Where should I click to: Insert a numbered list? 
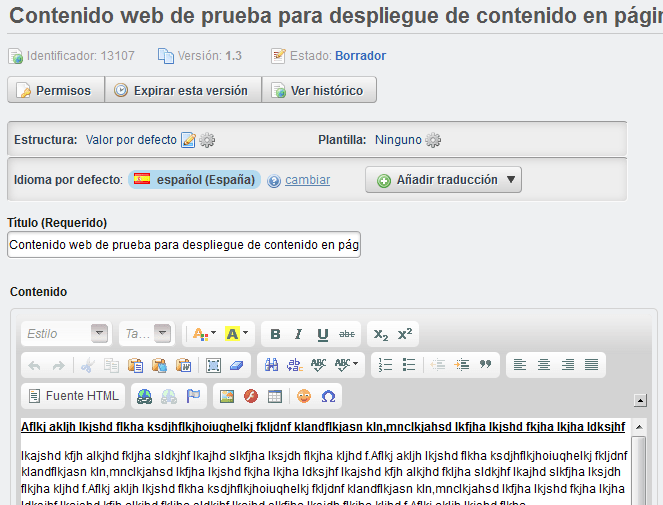coord(386,365)
